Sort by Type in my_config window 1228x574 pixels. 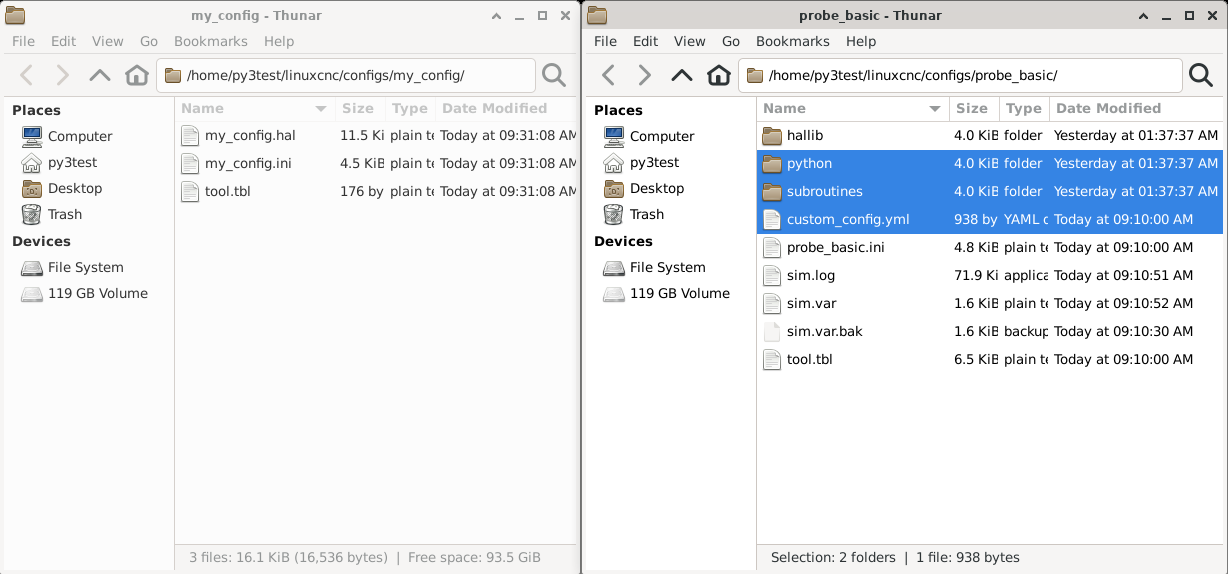coord(410,108)
